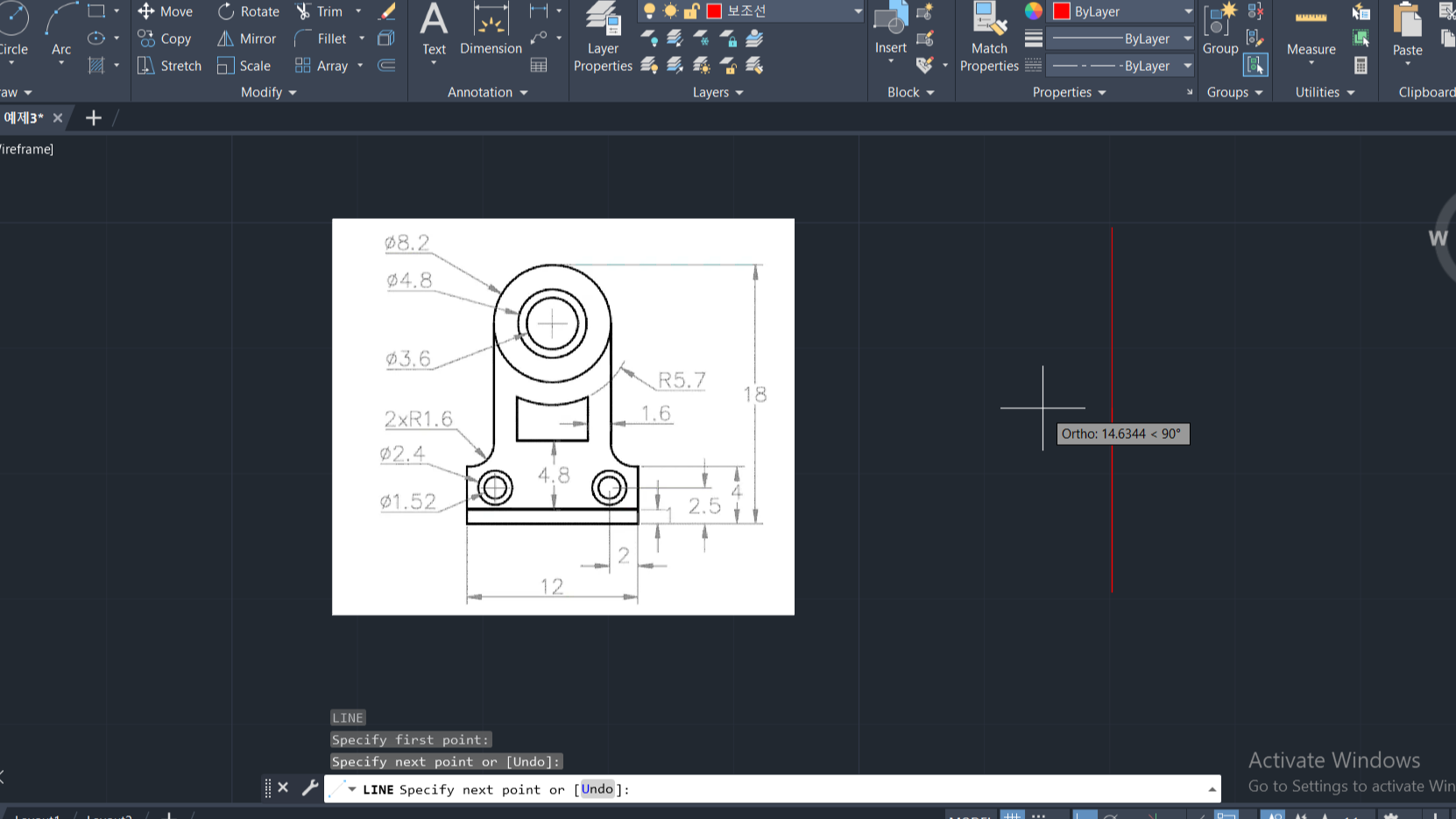Screen dimensions: 1456x819
Task: Select the Mirror tool
Action: [x=247, y=39]
